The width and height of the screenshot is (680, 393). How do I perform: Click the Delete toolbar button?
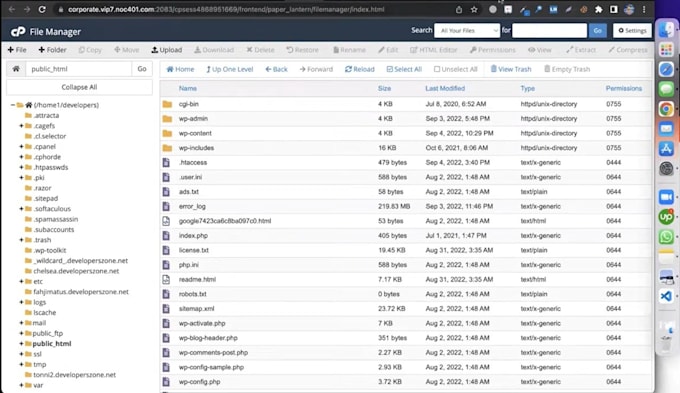point(260,50)
